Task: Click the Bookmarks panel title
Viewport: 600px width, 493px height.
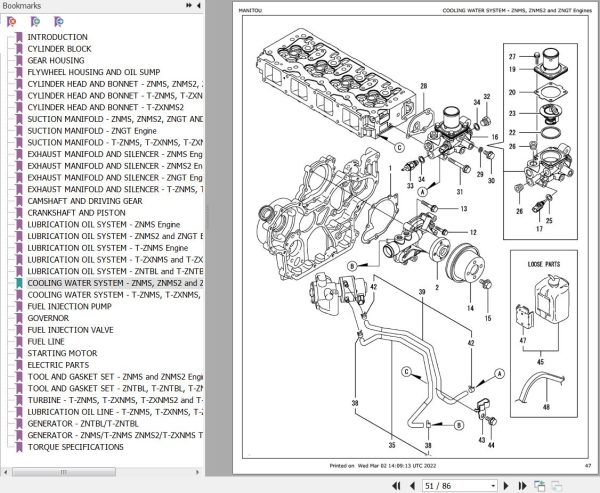Action: 21,5
